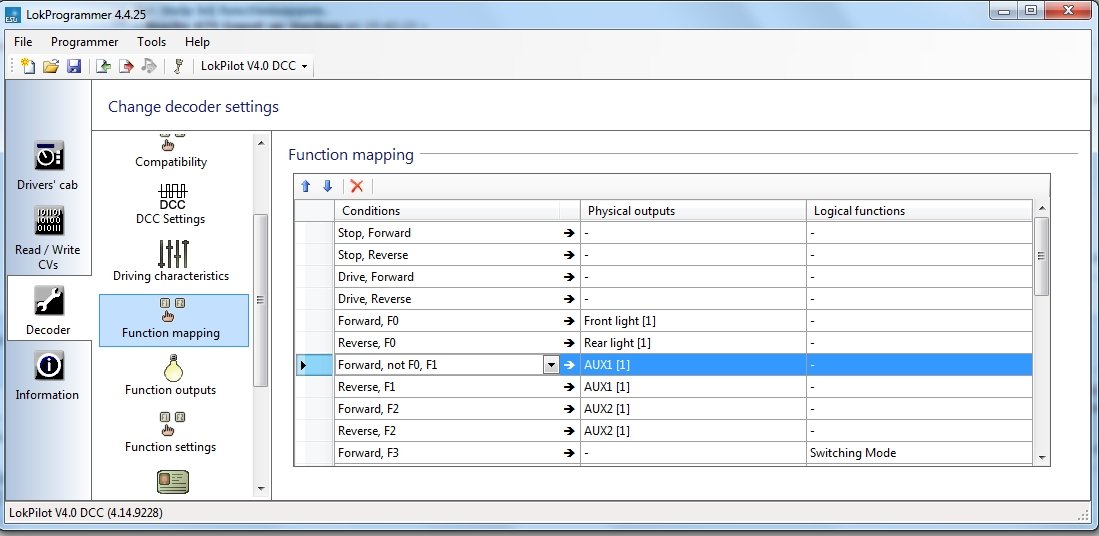Select the Drive, Reverse condition cell
The width and height of the screenshot is (1099, 536).
pyautogui.click(x=447, y=299)
